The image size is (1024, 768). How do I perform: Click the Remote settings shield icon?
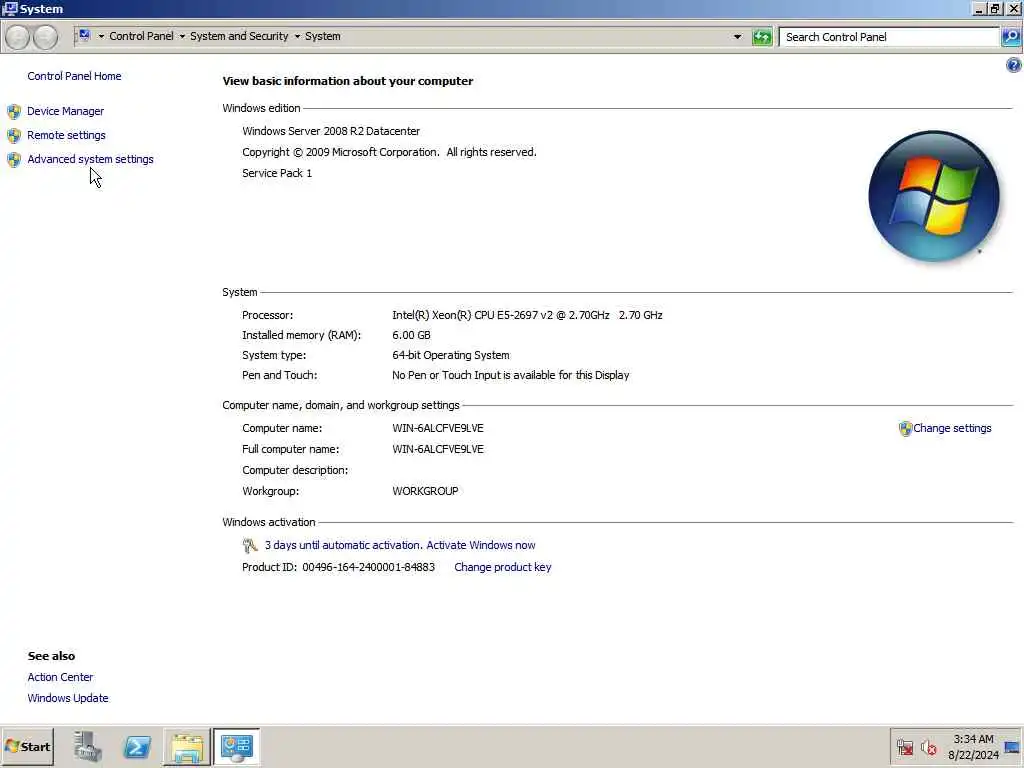click(14, 136)
